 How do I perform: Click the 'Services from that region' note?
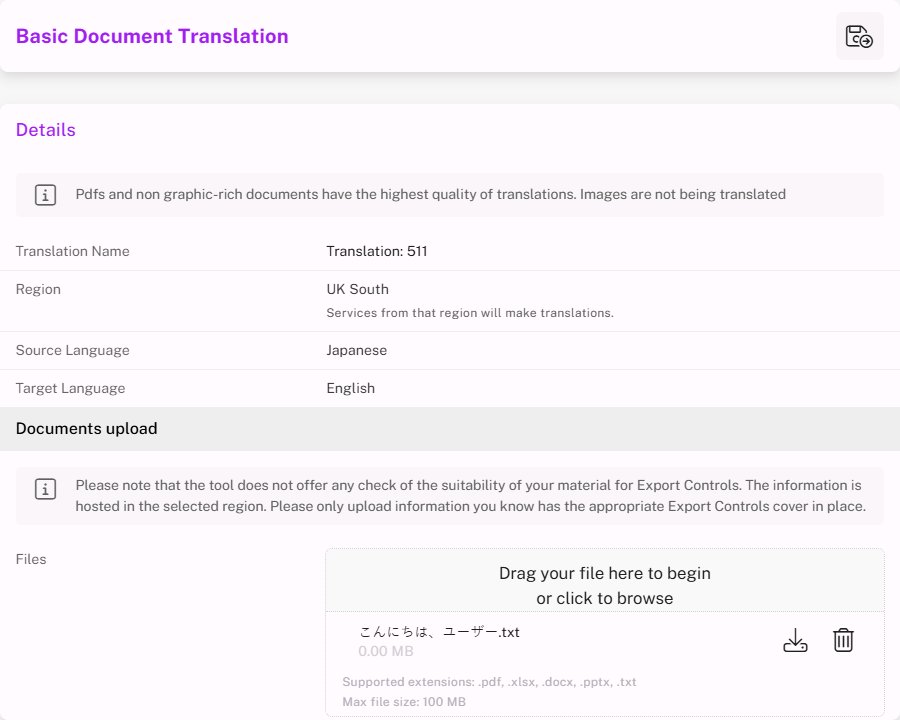coord(469,313)
